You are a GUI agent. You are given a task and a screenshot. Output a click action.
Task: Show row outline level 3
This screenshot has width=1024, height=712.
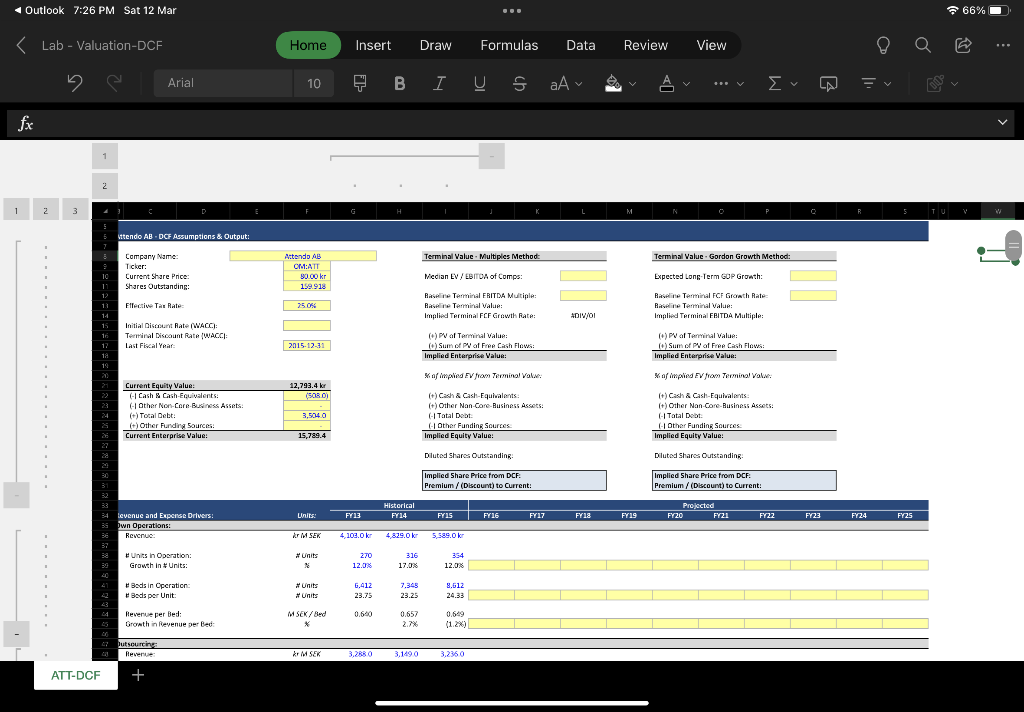point(75,210)
